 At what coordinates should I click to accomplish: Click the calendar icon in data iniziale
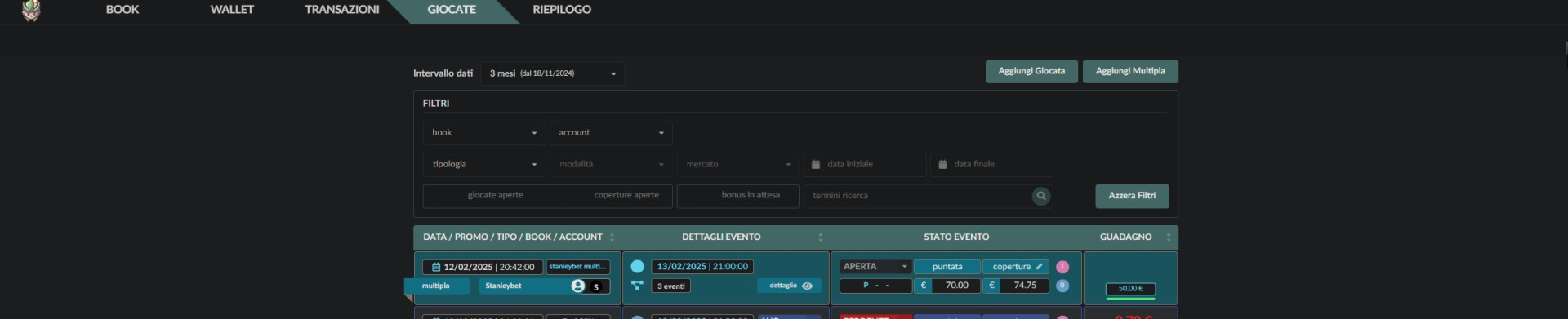click(815, 165)
